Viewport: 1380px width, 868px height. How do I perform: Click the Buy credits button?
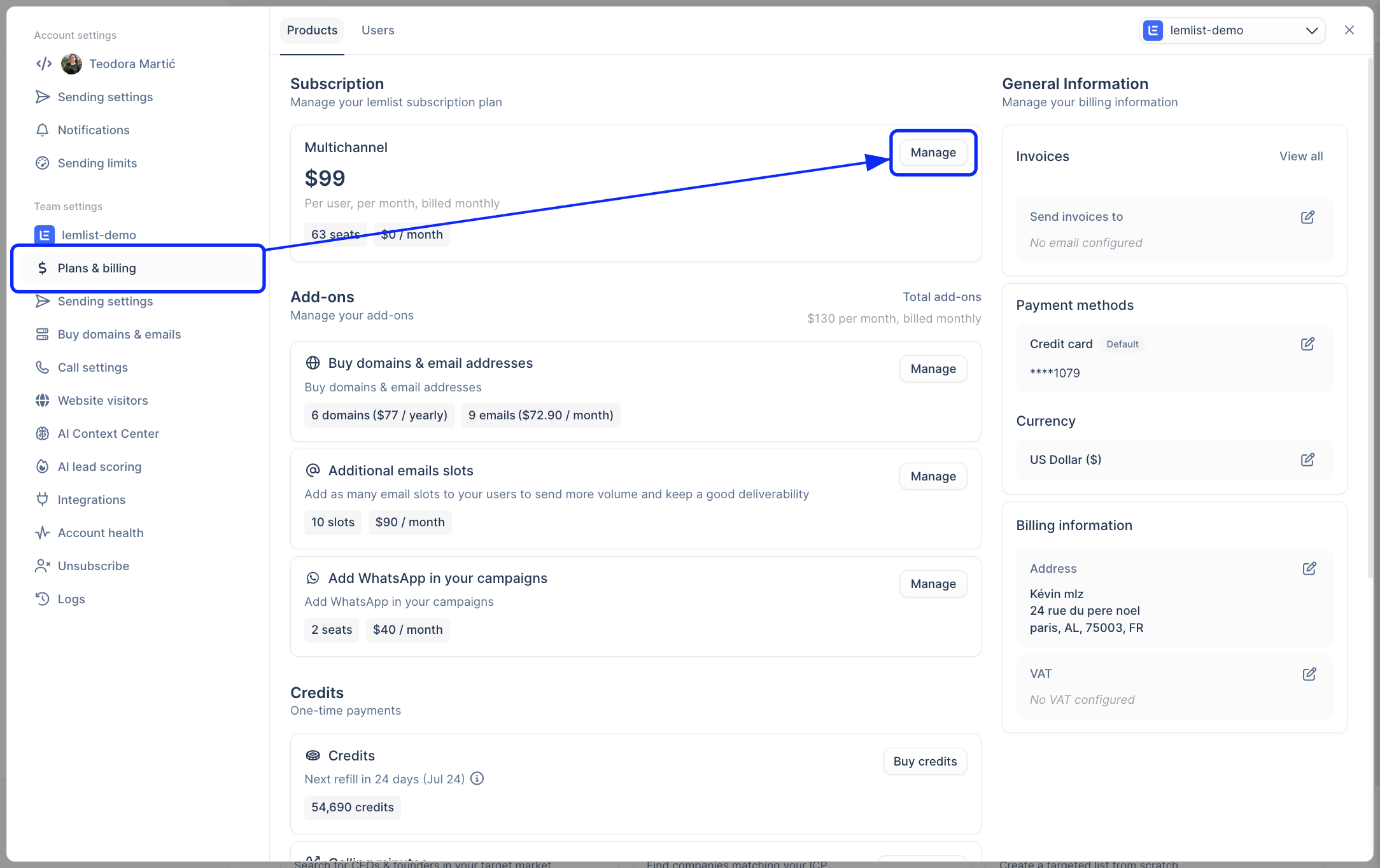[x=925, y=761]
